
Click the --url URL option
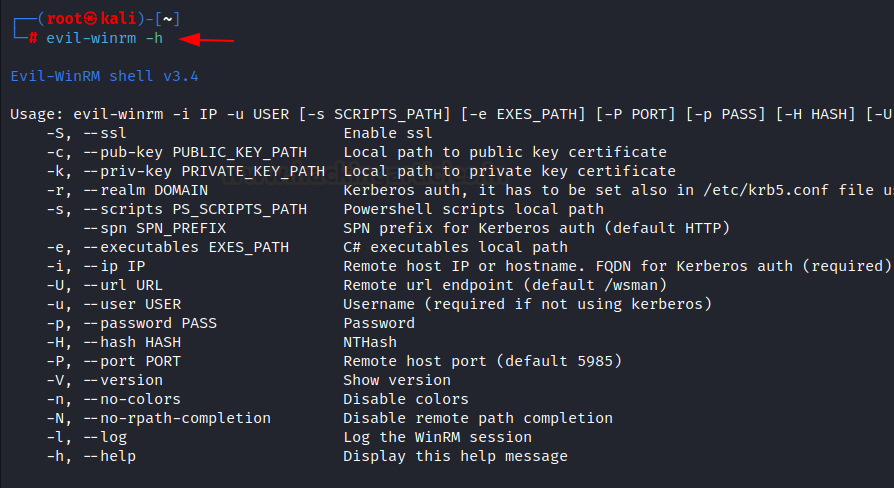pyautogui.click(x=123, y=285)
